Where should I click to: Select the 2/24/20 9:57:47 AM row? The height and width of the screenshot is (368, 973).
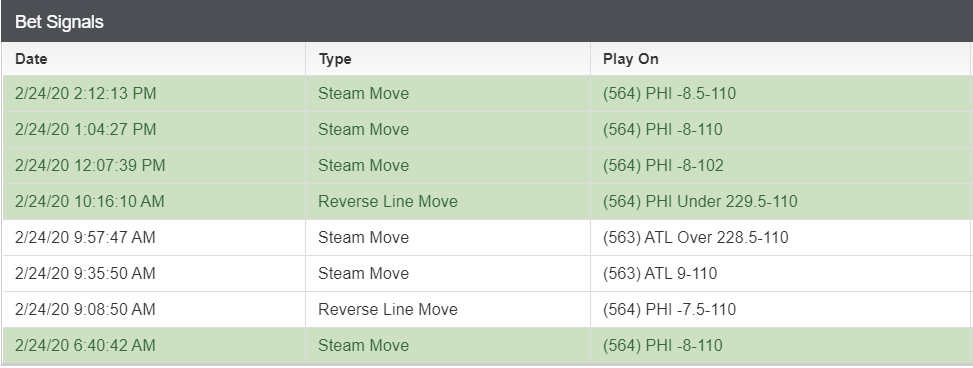click(x=487, y=238)
